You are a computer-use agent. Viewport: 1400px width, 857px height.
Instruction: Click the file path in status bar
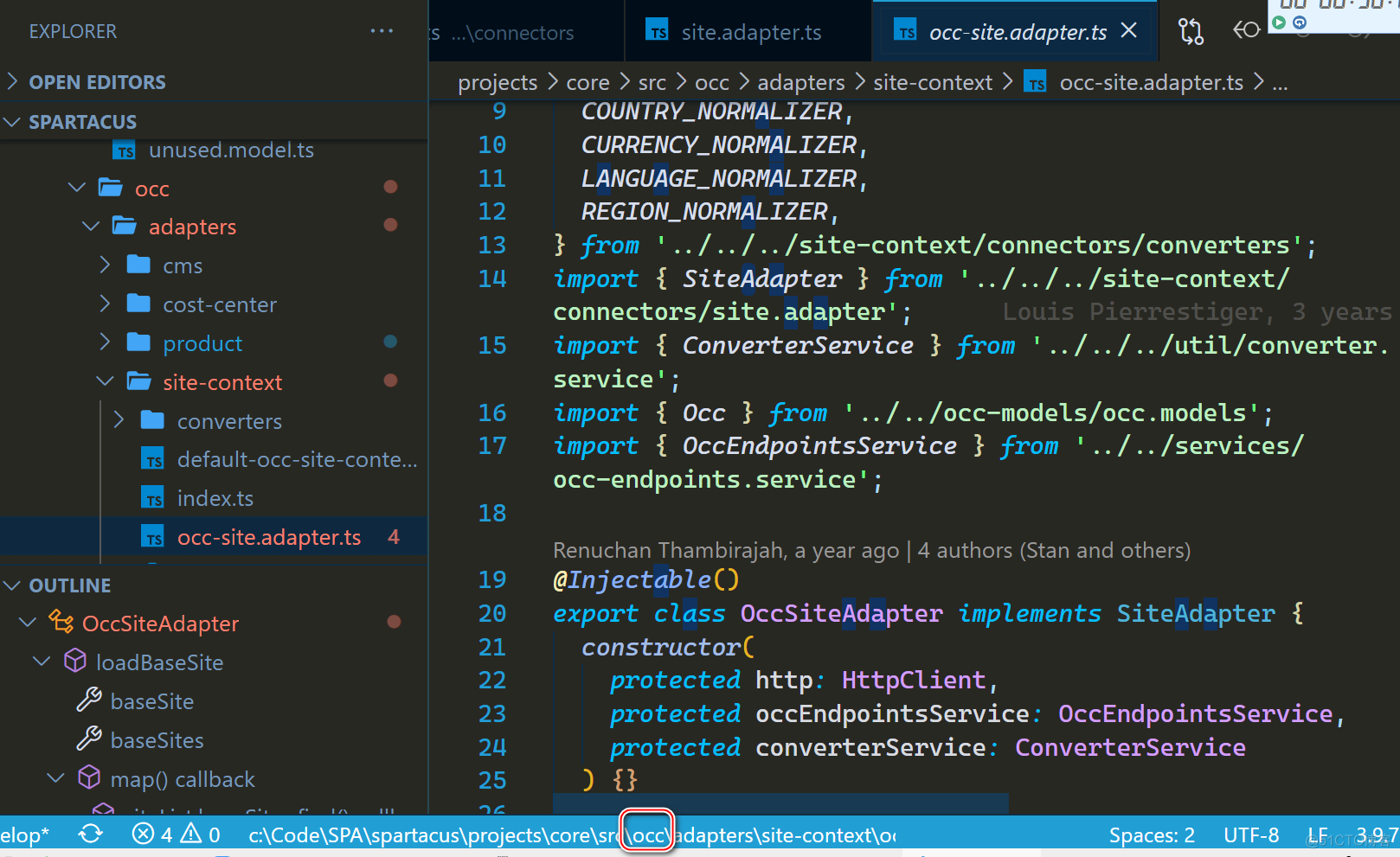(x=572, y=835)
